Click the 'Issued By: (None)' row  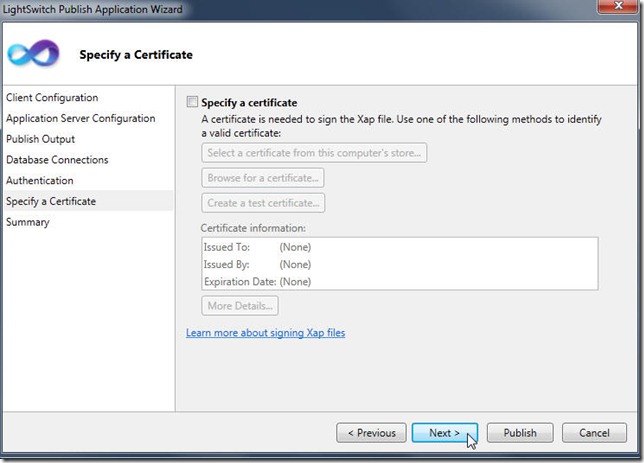(x=258, y=264)
